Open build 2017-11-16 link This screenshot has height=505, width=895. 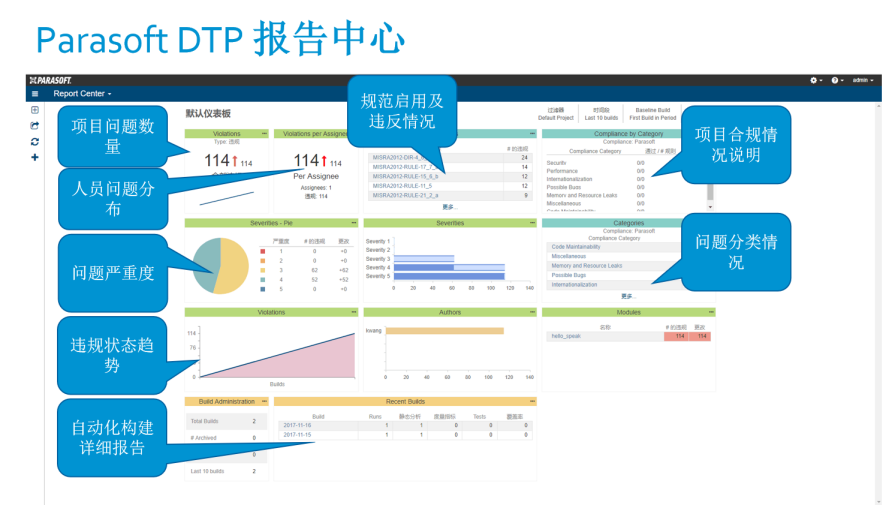coord(297,426)
